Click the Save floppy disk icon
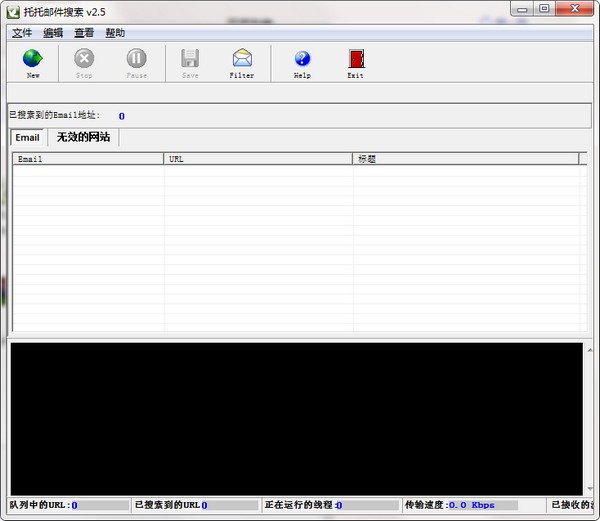Image resolution: width=600 pixels, height=521 pixels. click(190, 59)
